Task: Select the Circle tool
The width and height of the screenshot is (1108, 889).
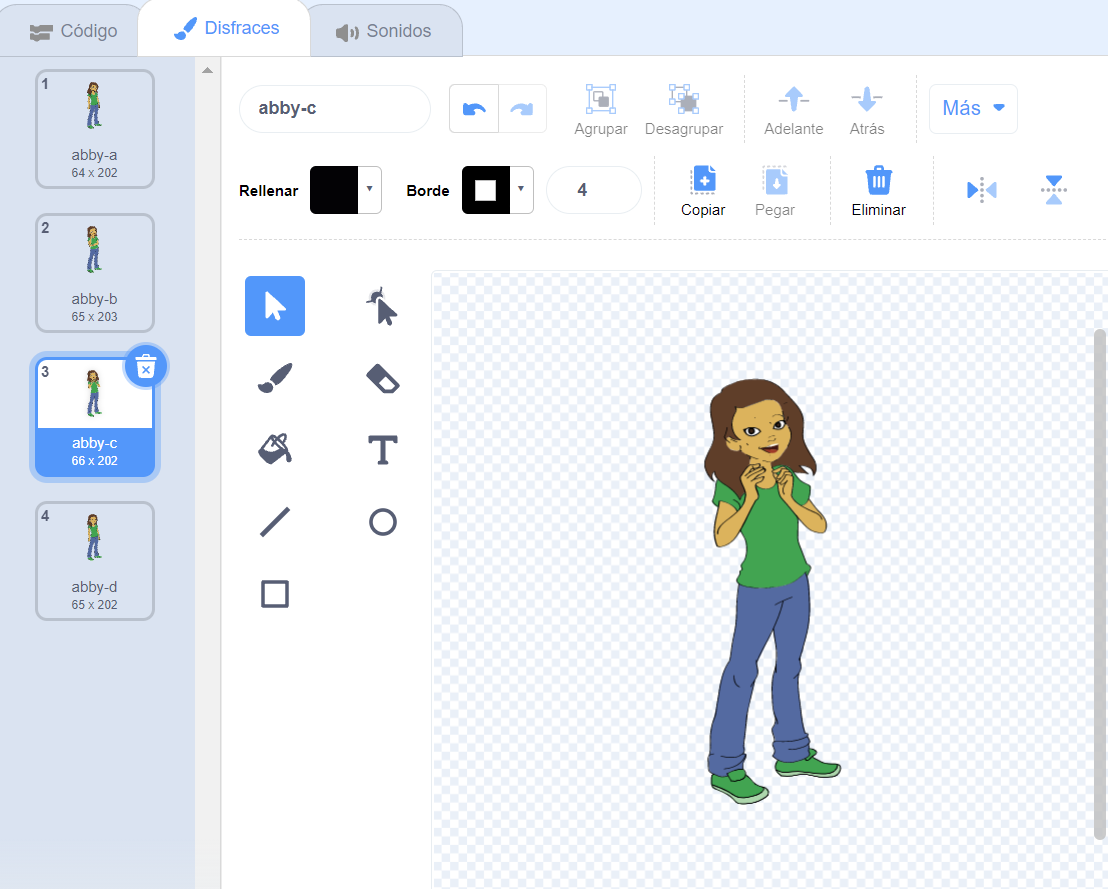Action: click(382, 522)
